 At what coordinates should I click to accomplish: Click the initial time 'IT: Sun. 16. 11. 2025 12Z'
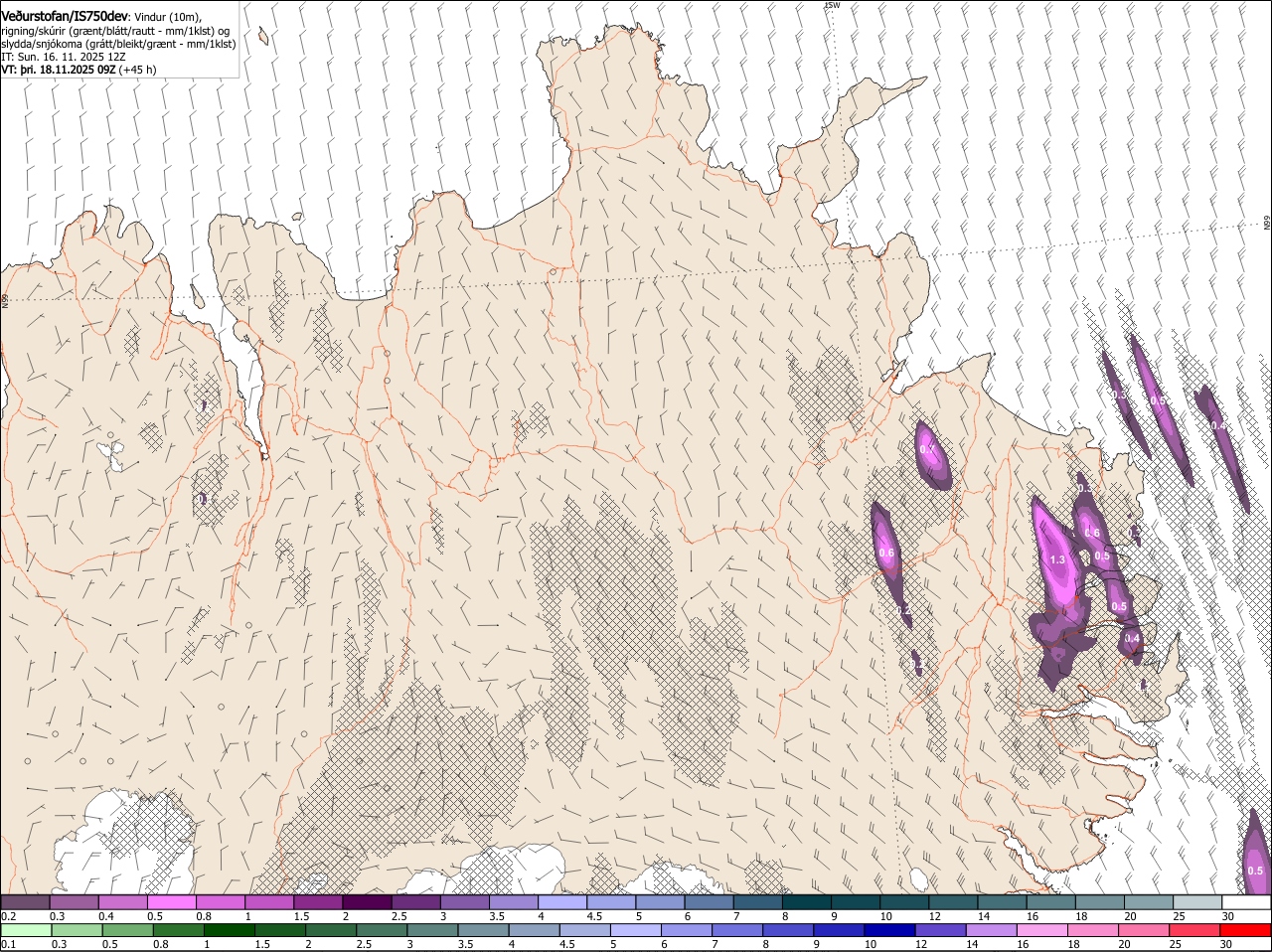tap(64, 57)
